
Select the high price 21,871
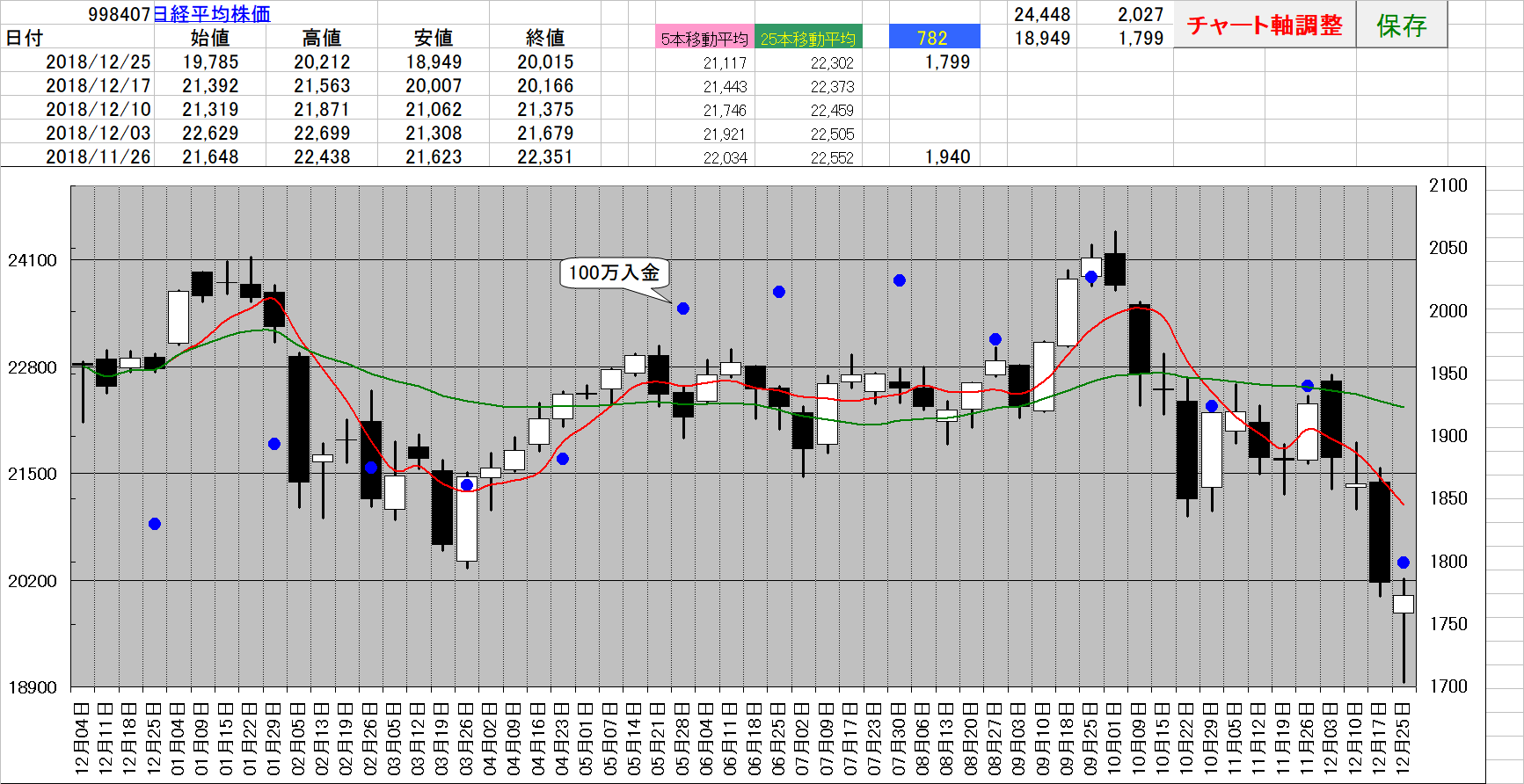[322, 109]
